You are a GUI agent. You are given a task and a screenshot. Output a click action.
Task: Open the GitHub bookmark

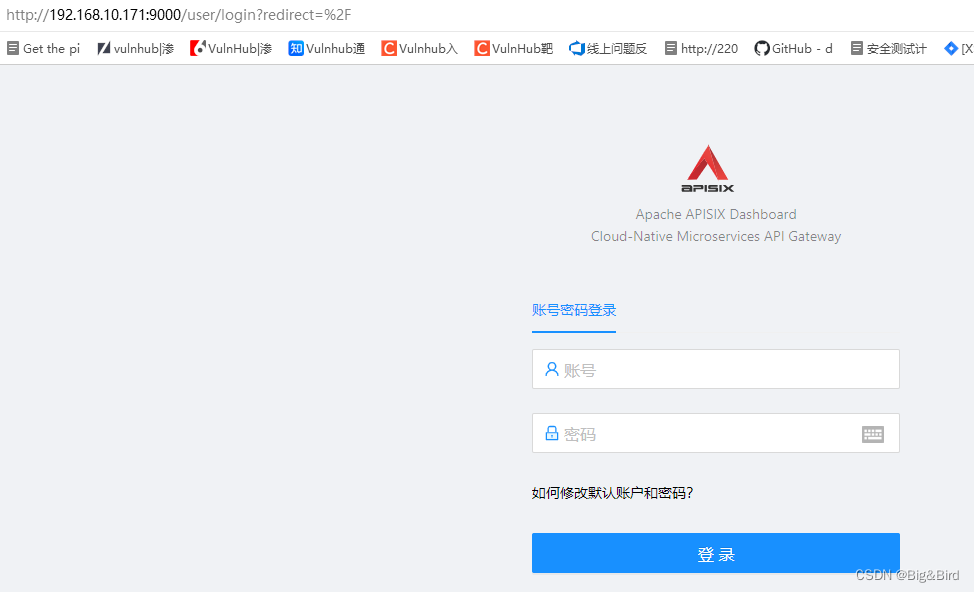pos(793,48)
